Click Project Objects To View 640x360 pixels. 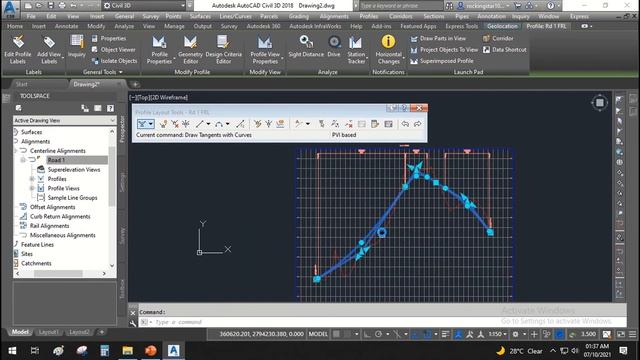[444, 50]
